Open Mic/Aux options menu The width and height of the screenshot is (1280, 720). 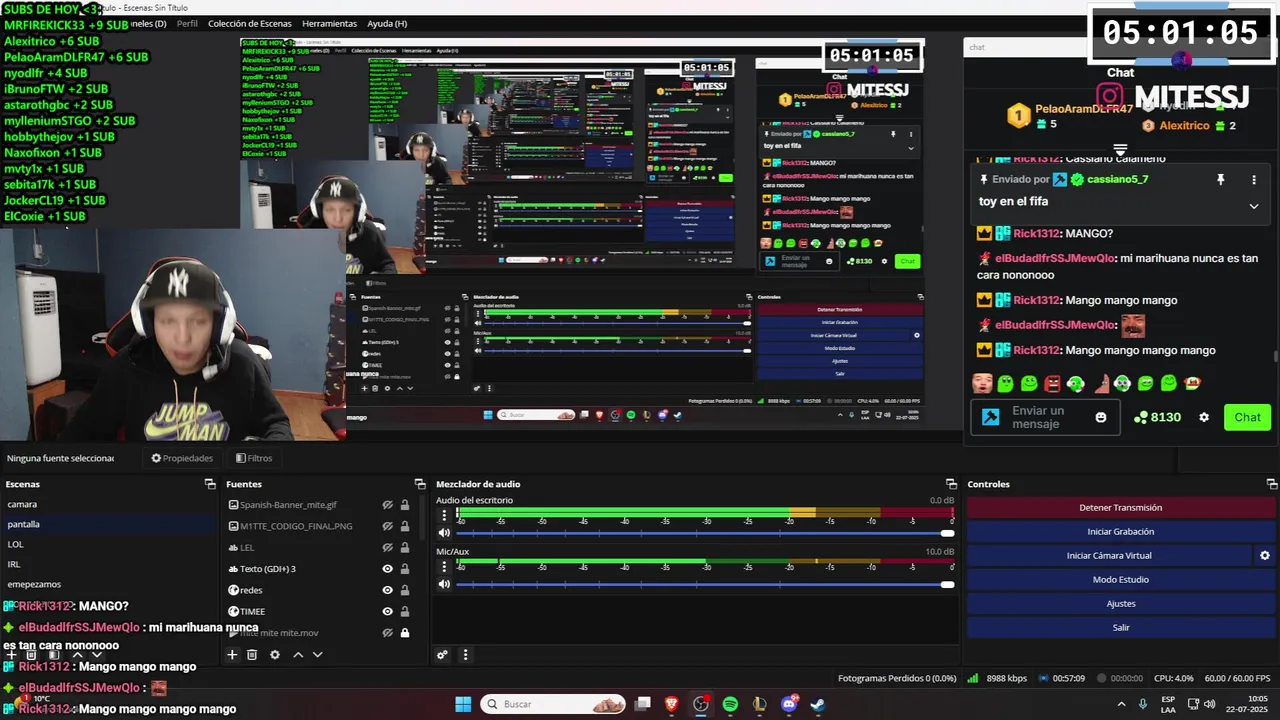(x=445, y=567)
